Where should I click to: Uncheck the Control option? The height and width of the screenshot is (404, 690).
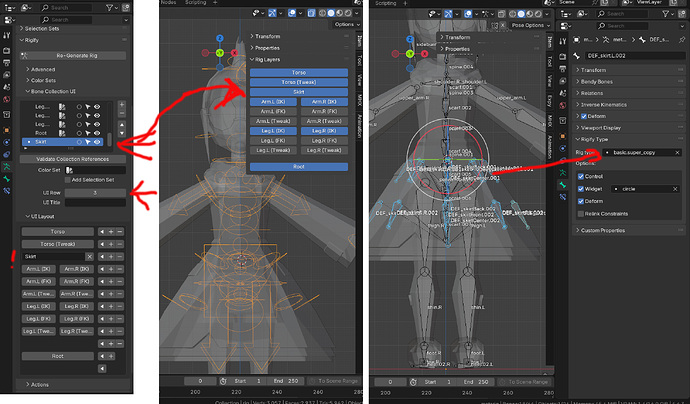pyautogui.click(x=581, y=176)
